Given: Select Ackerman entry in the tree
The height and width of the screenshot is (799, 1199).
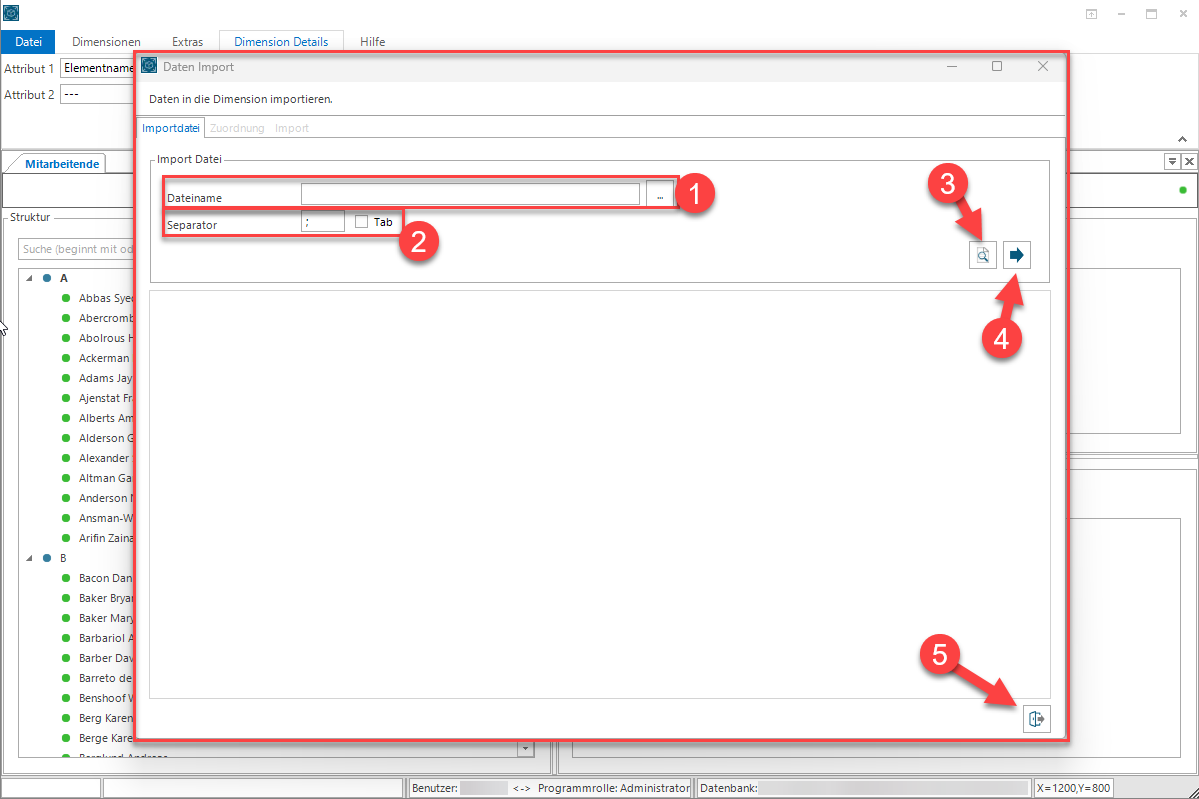Looking at the screenshot, I should click(105, 358).
